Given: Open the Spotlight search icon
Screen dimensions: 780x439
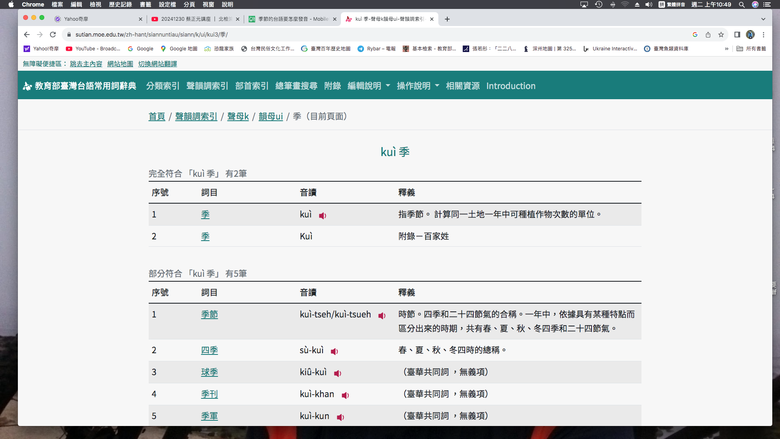Looking at the screenshot, I should point(741,4).
